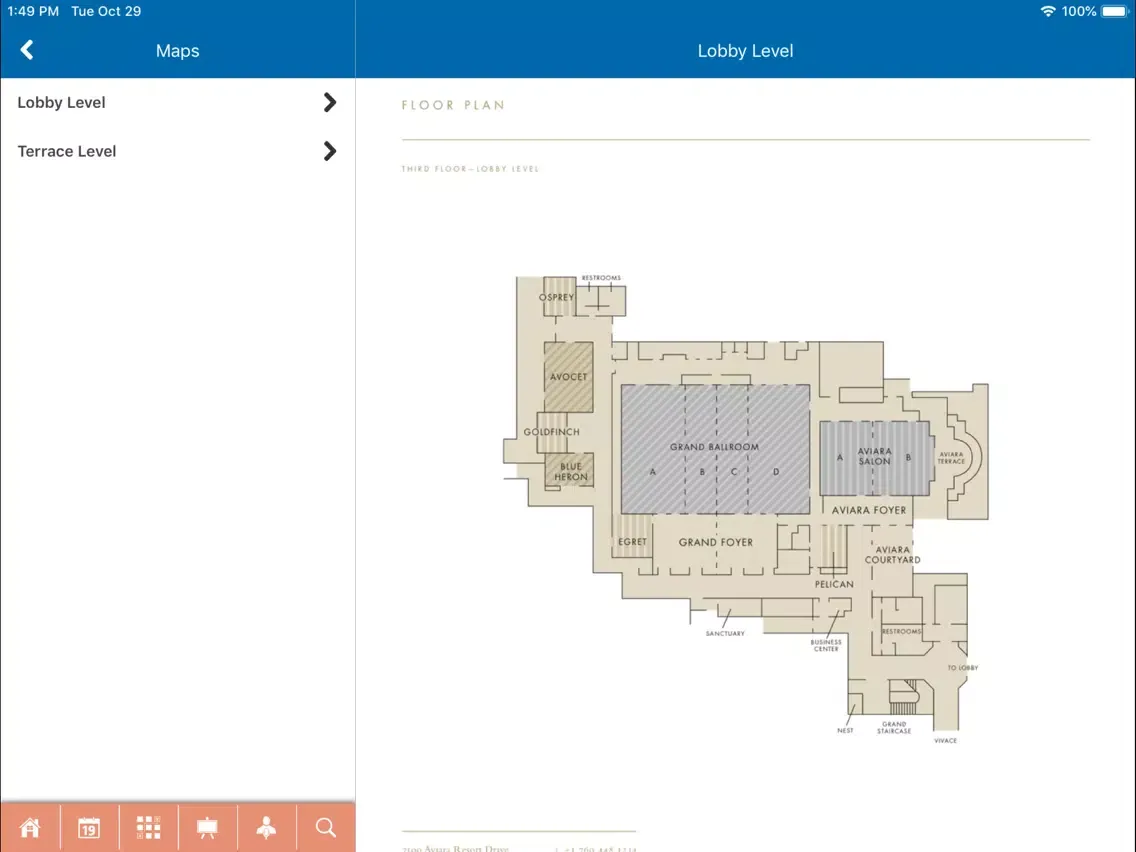This screenshot has width=1136, height=852.
Task: Tap the battery status icon
Action: (1114, 11)
